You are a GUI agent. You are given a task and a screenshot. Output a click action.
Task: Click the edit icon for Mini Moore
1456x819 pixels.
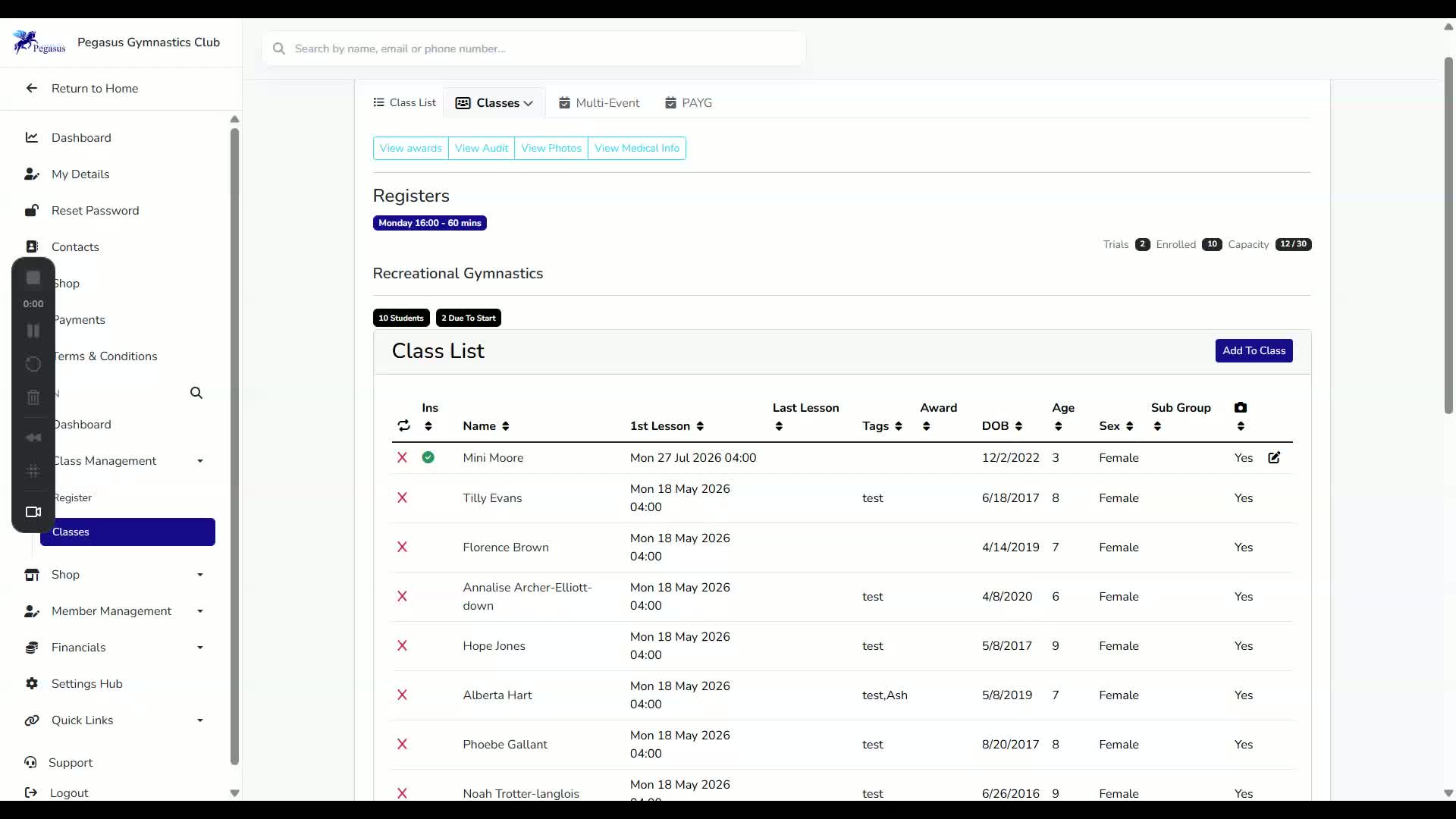click(x=1274, y=457)
